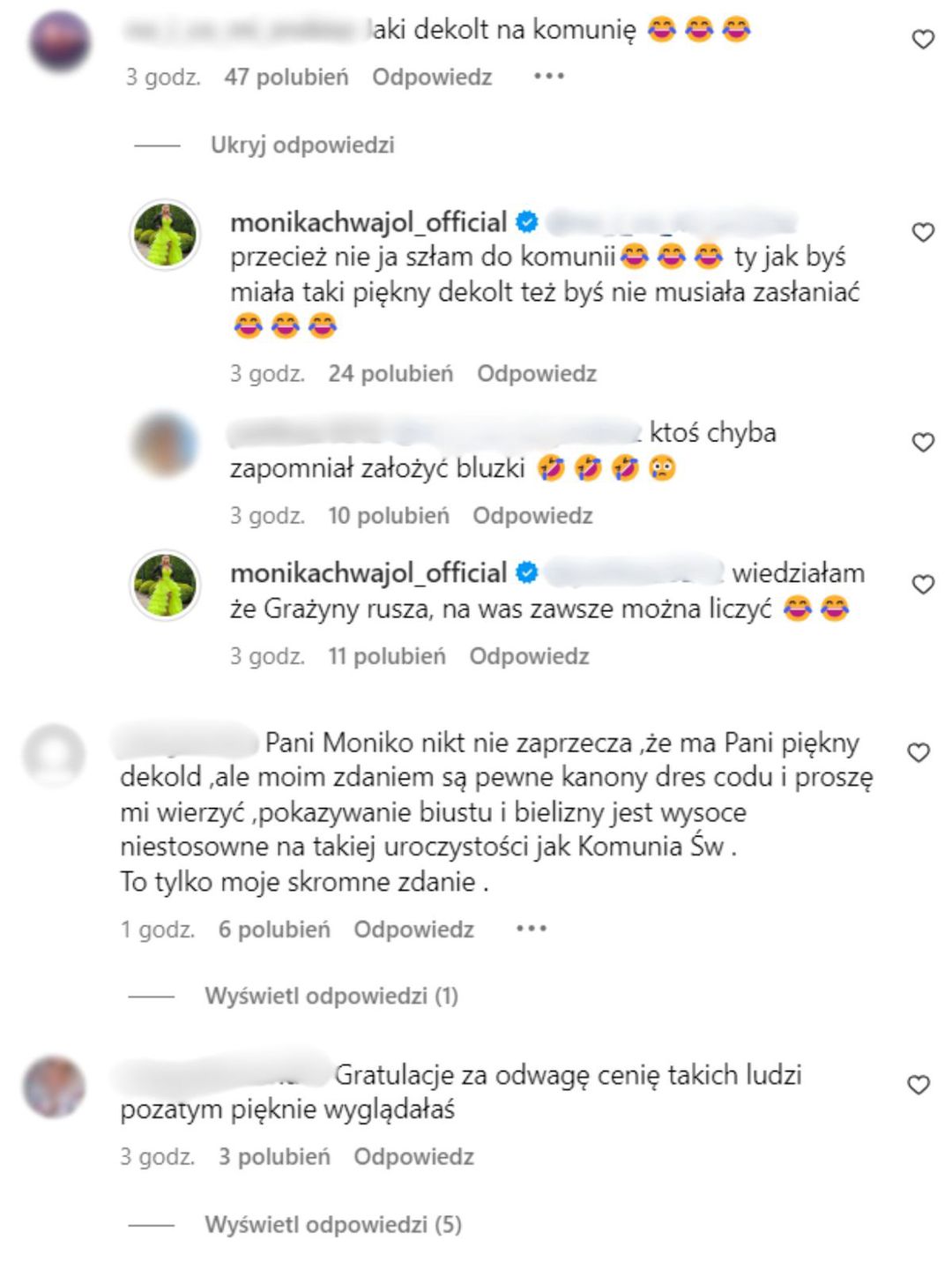This screenshot has width=952, height=1270.
Task: Like the 'dekolt na komunię' comment with heart
Action: [922, 40]
